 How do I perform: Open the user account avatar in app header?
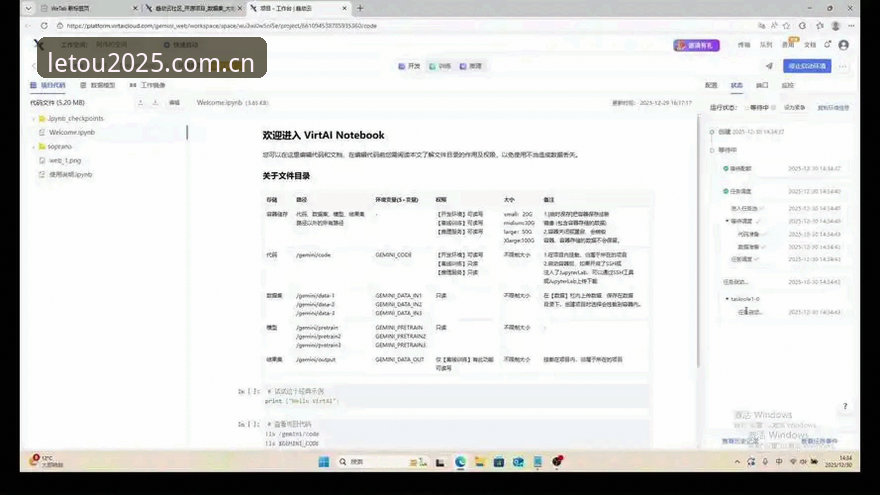(x=844, y=45)
